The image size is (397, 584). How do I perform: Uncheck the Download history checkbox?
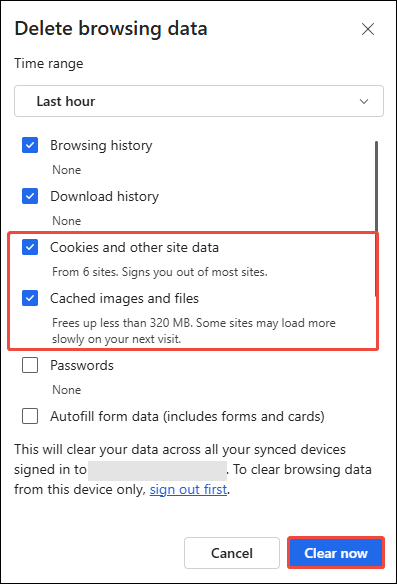point(30,196)
